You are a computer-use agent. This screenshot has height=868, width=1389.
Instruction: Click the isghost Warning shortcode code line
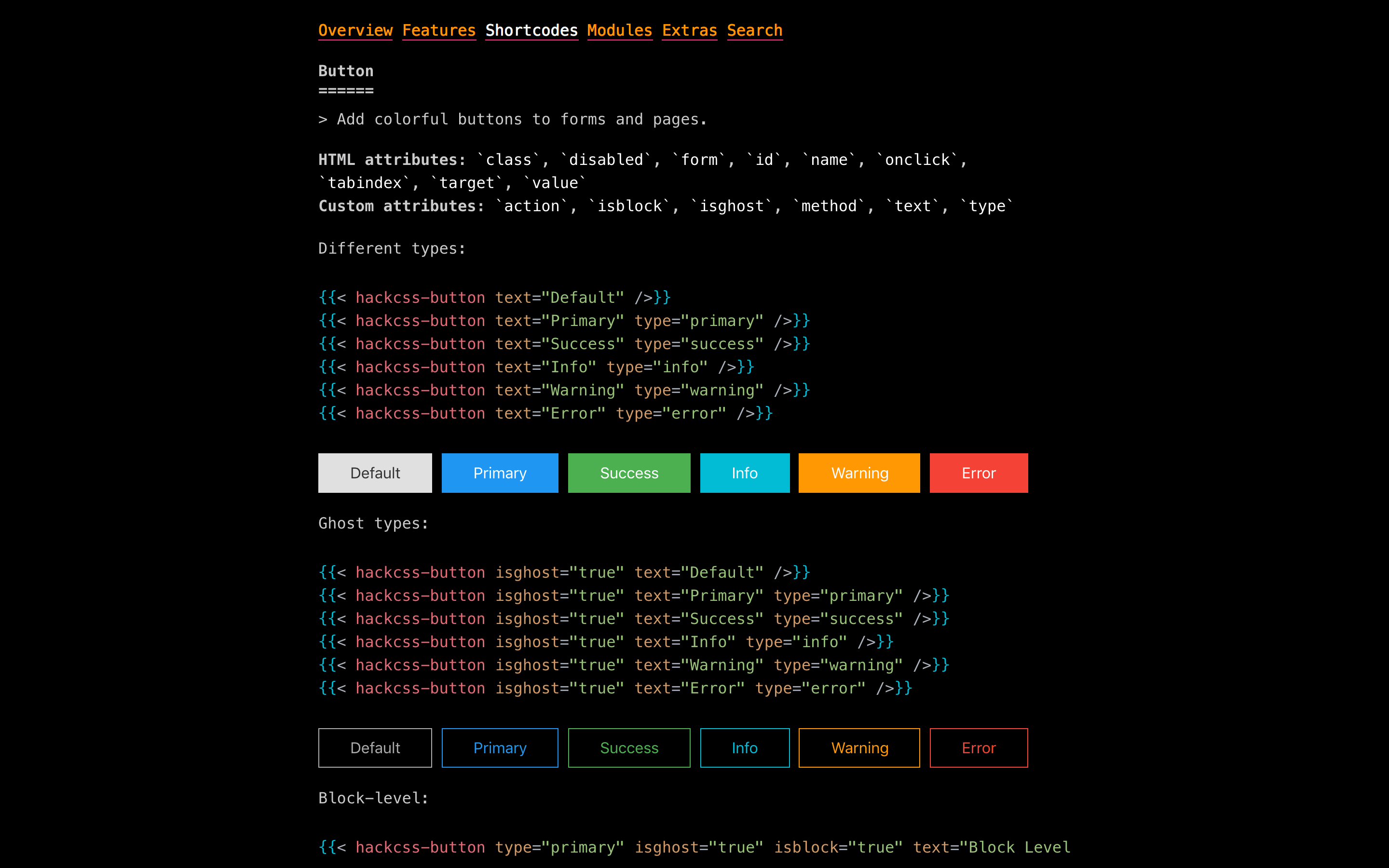634,665
